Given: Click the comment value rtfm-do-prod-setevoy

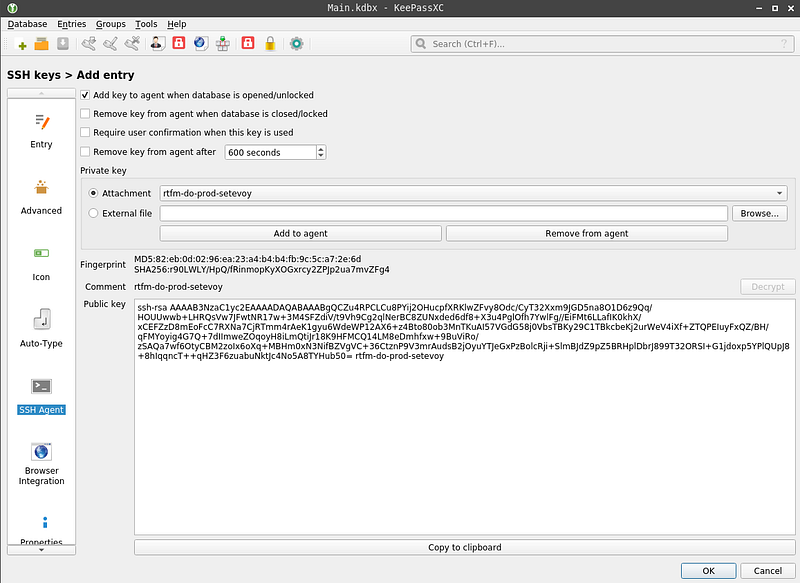Looking at the screenshot, I should click(x=179, y=287).
